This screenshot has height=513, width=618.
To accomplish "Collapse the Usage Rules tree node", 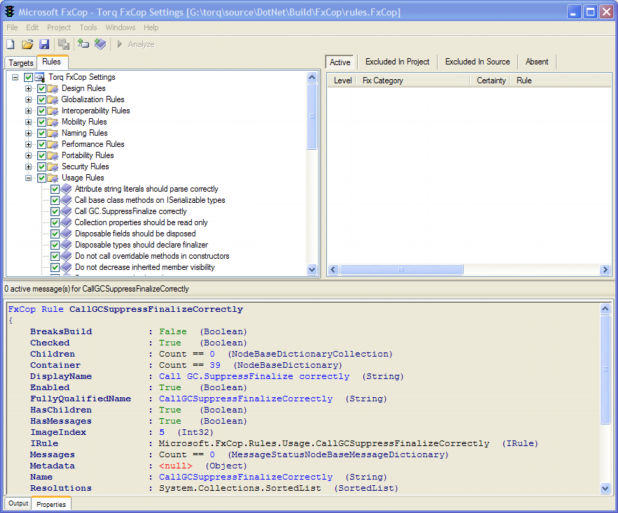I will (29, 178).
